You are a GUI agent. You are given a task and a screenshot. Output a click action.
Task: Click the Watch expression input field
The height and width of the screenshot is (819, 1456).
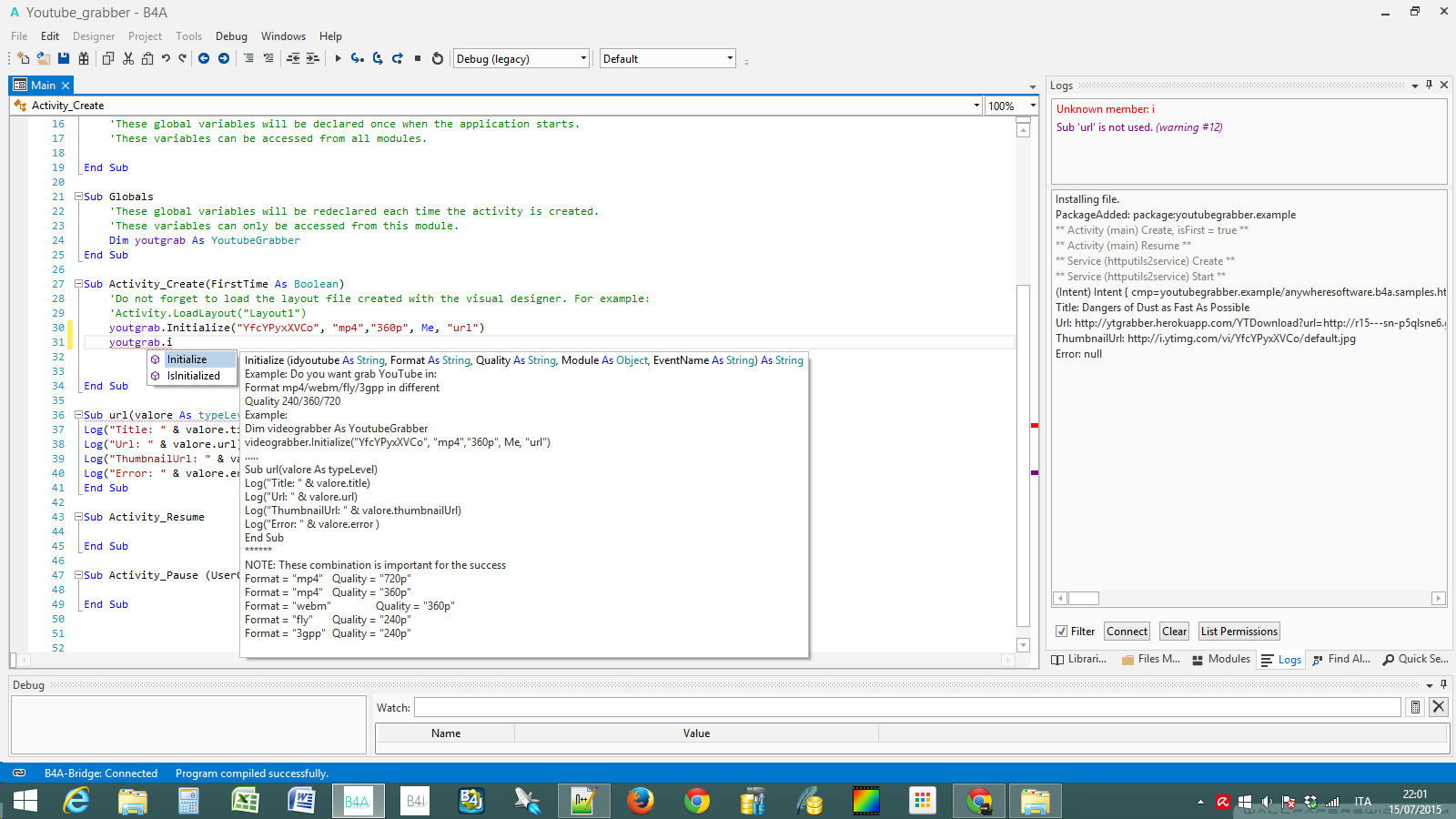pos(907,707)
